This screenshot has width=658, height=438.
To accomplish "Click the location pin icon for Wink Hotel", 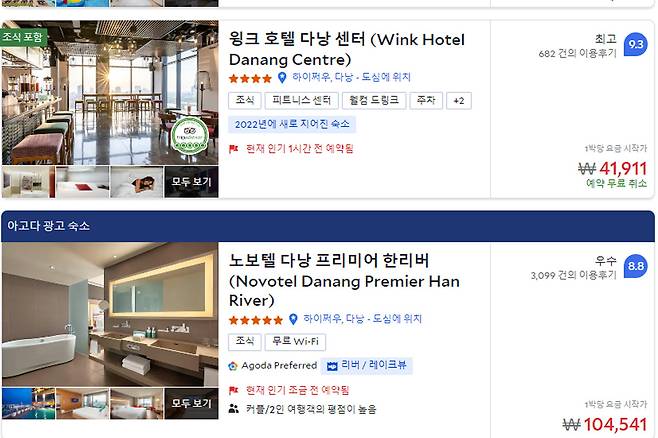I will 282,78.
